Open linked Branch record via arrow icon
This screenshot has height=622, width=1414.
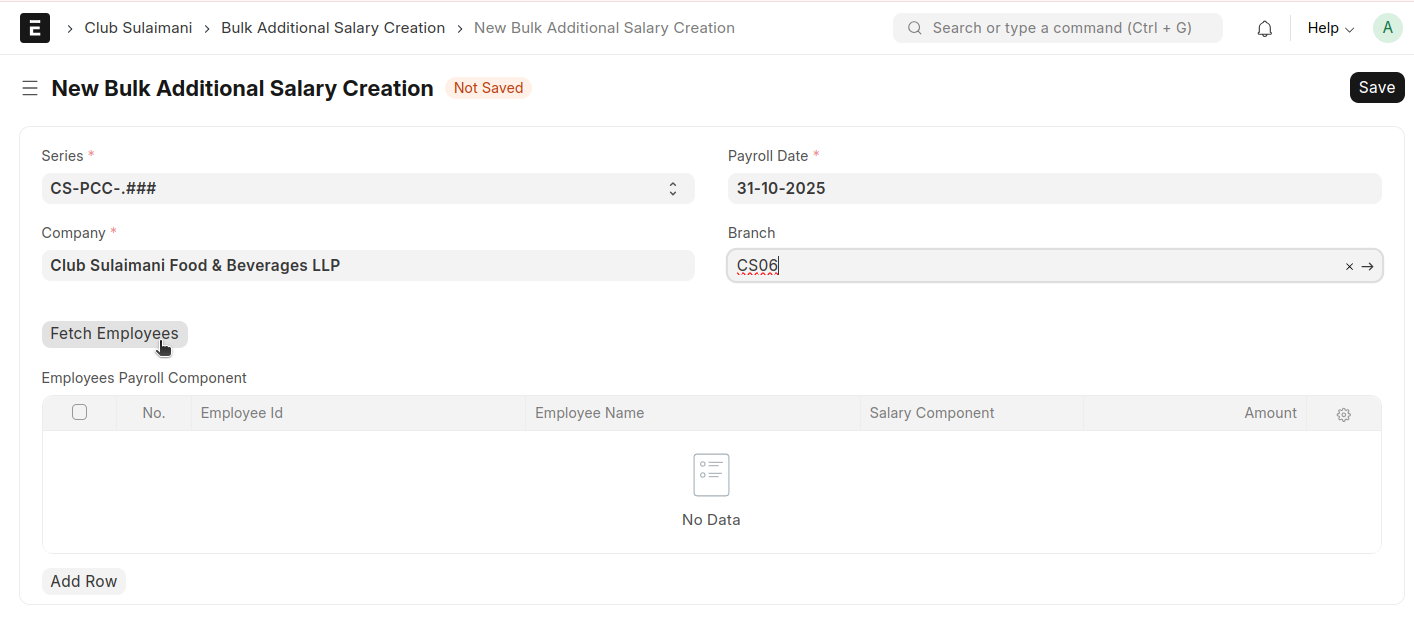[1367, 266]
